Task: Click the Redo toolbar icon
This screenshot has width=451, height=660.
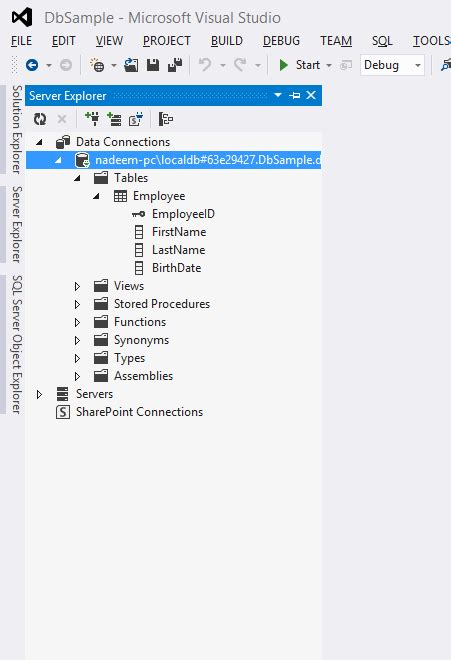Action: [240, 65]
